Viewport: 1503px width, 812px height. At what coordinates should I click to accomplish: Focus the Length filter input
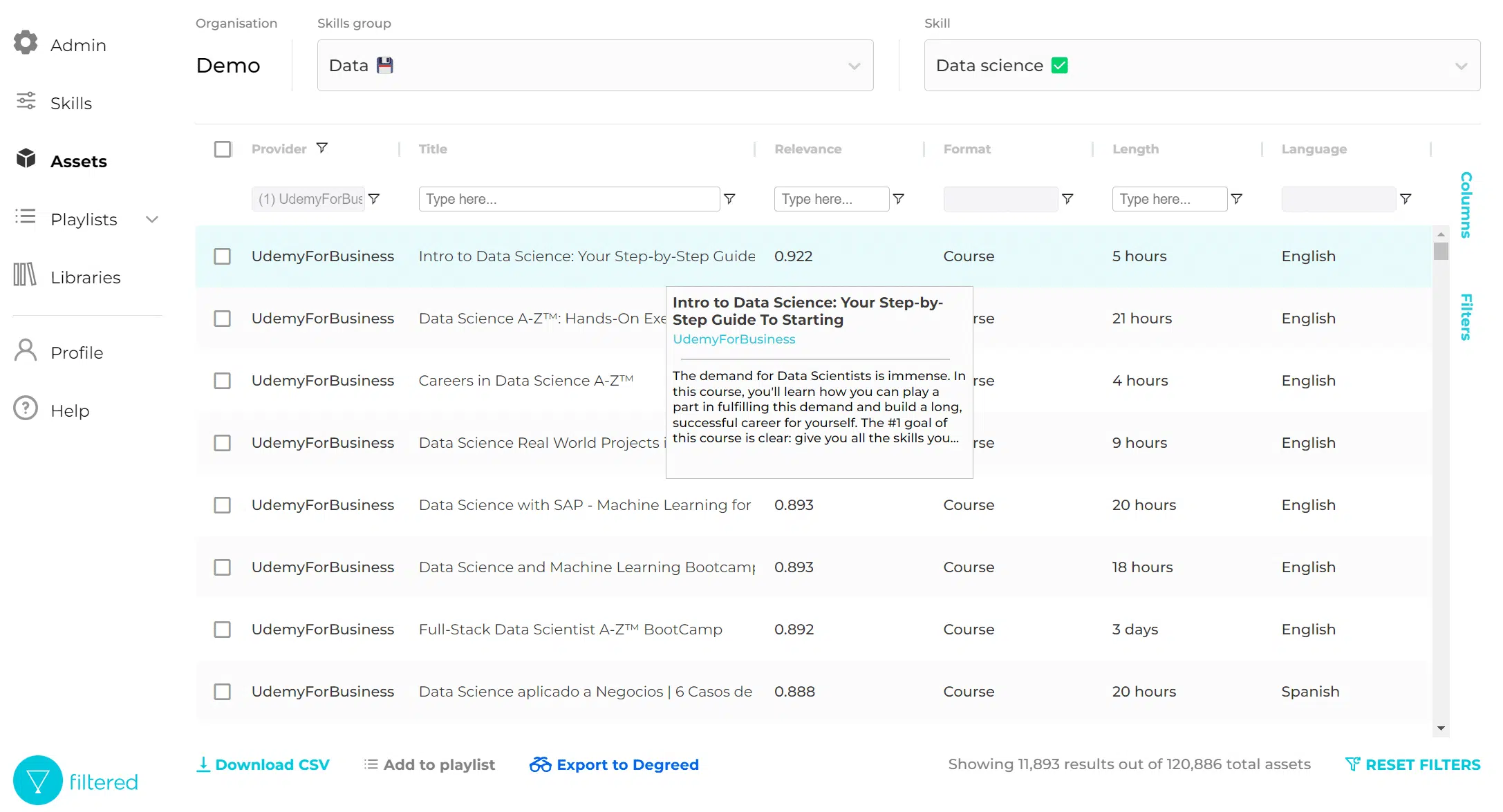point(1170,199)
